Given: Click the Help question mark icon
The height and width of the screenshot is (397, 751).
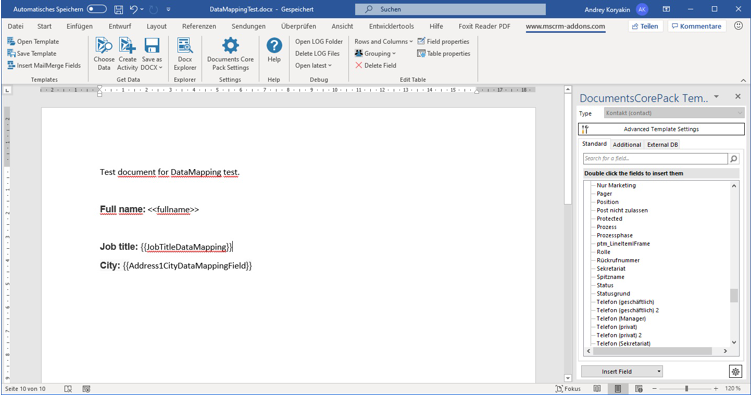Looking at the screenshot, I should (x=274, y=45).
